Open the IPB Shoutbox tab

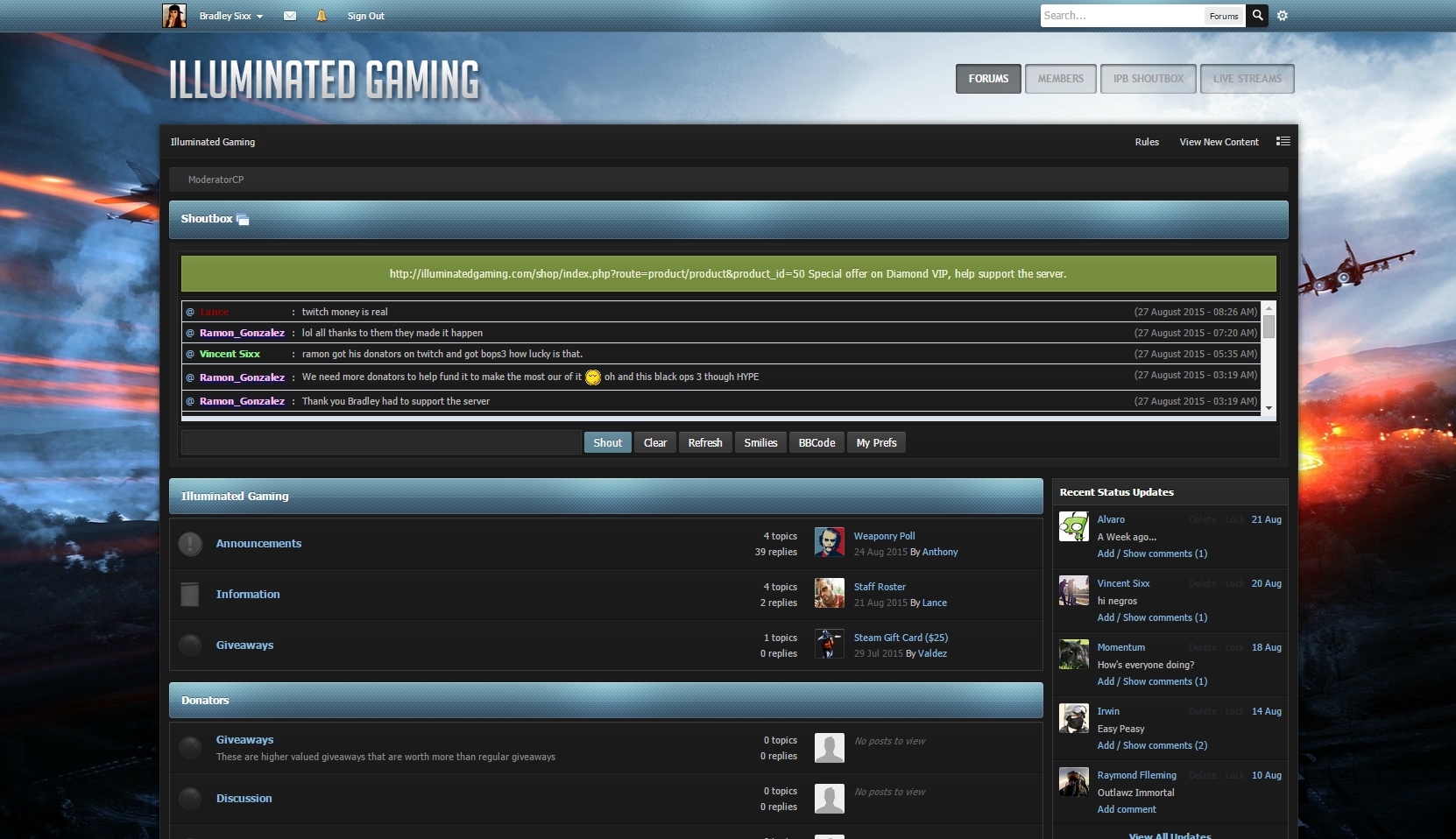(x=1149, y=79)
